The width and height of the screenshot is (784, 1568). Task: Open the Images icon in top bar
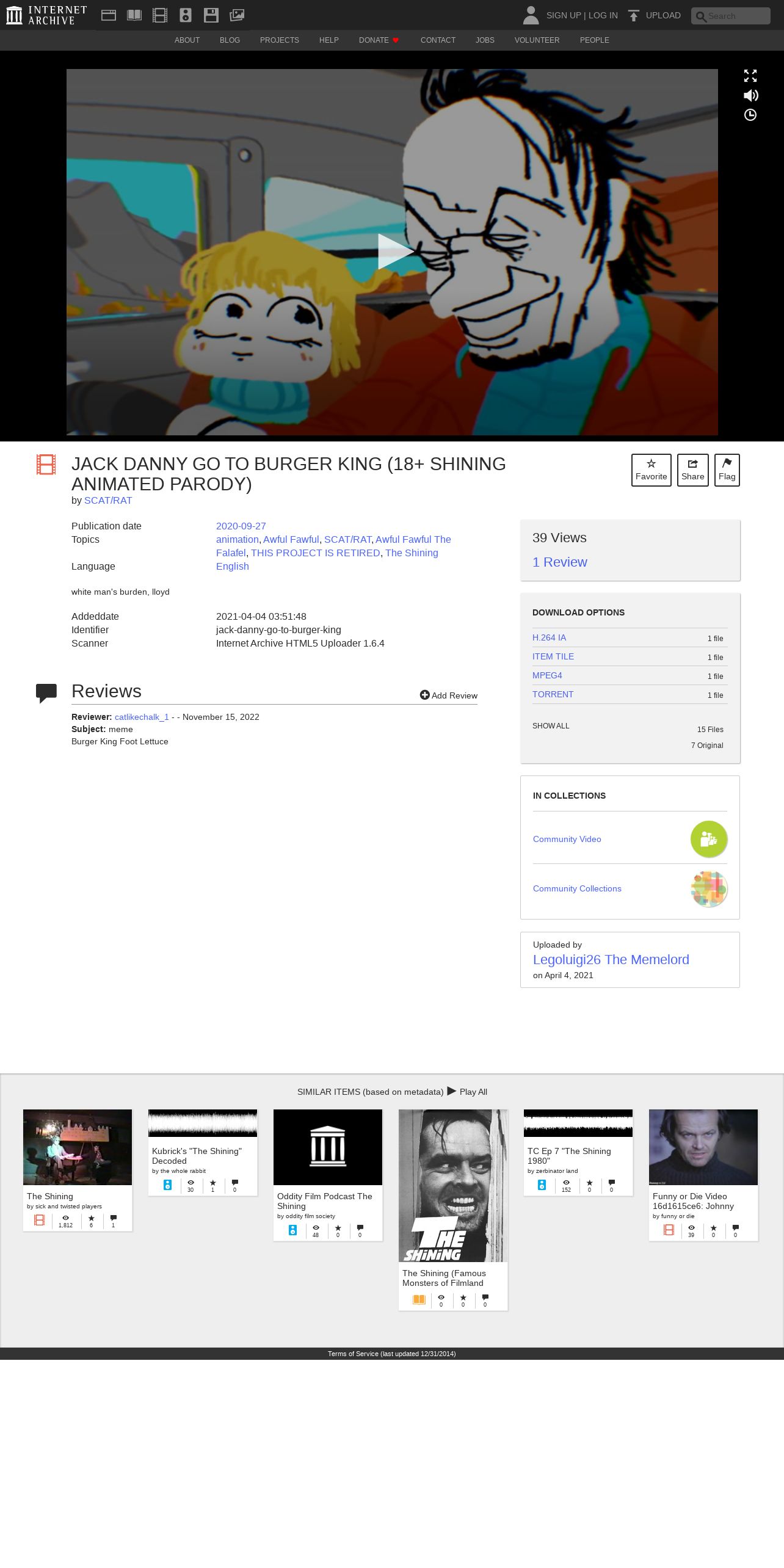[x=237, y=15]
